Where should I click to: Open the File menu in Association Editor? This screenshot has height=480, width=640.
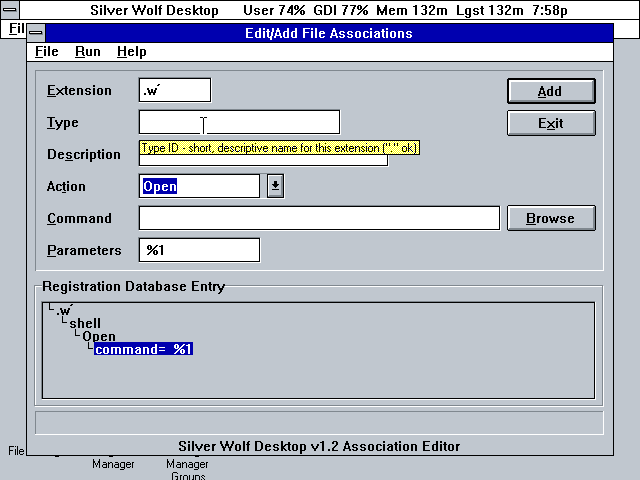[x=46, y=51]
